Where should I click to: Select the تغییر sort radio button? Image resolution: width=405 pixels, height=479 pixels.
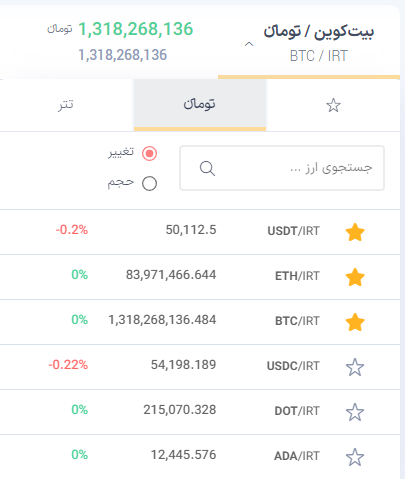149,153
